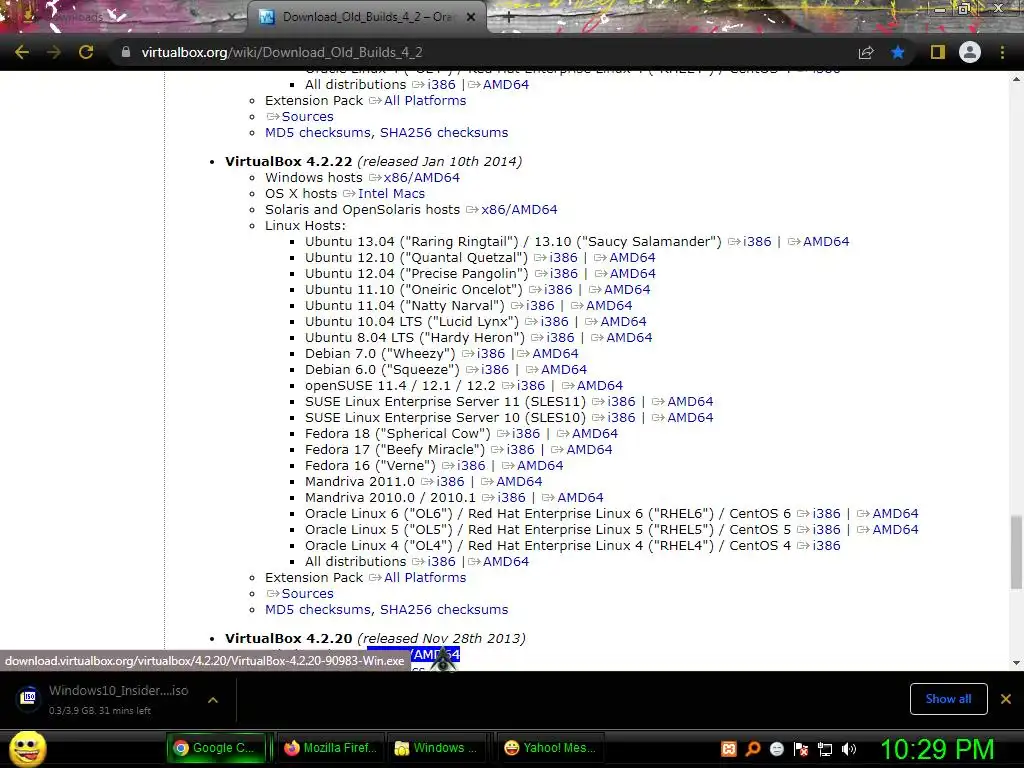Download Oracle Linux 5 / RHEL5 i386
The image size is (1024, 768).
click(x=827, y=530)
